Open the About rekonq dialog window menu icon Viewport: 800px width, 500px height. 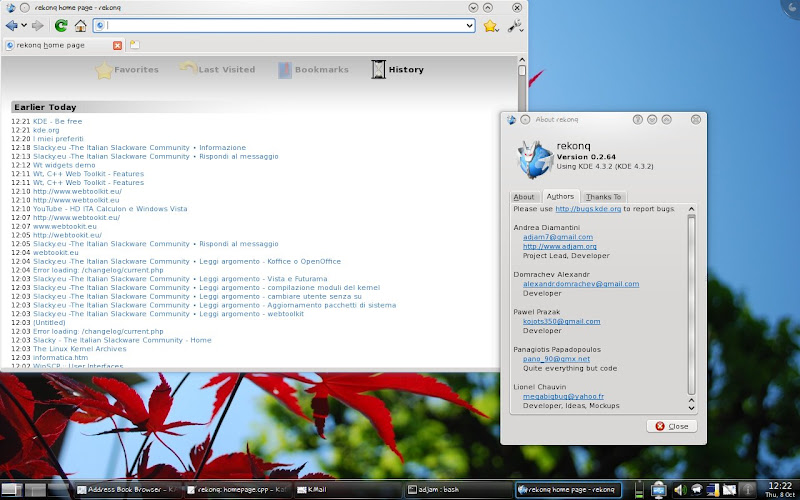tap(511, 120)
